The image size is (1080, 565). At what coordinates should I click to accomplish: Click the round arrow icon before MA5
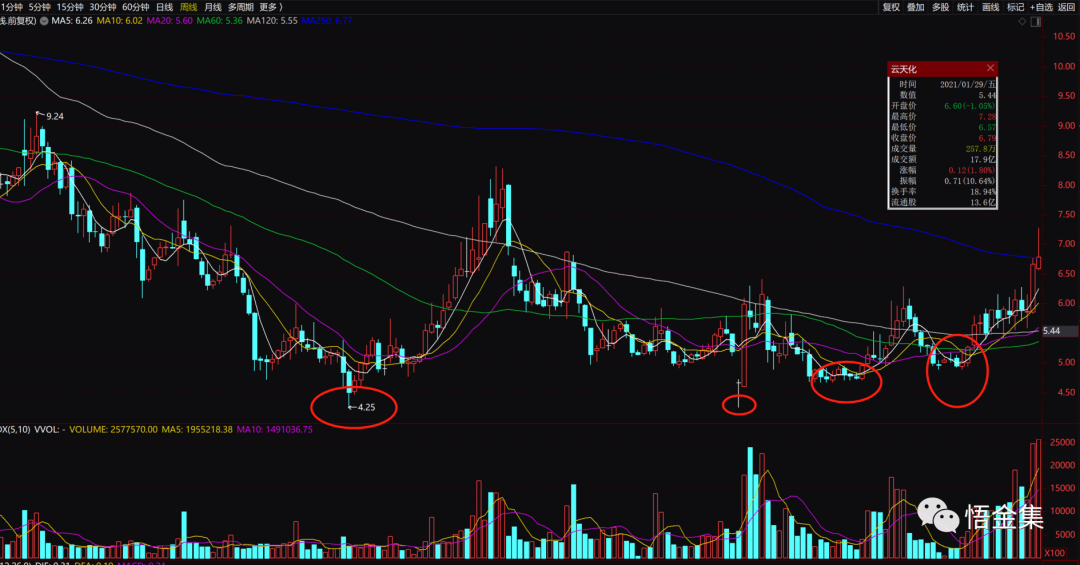pos(44,20)
